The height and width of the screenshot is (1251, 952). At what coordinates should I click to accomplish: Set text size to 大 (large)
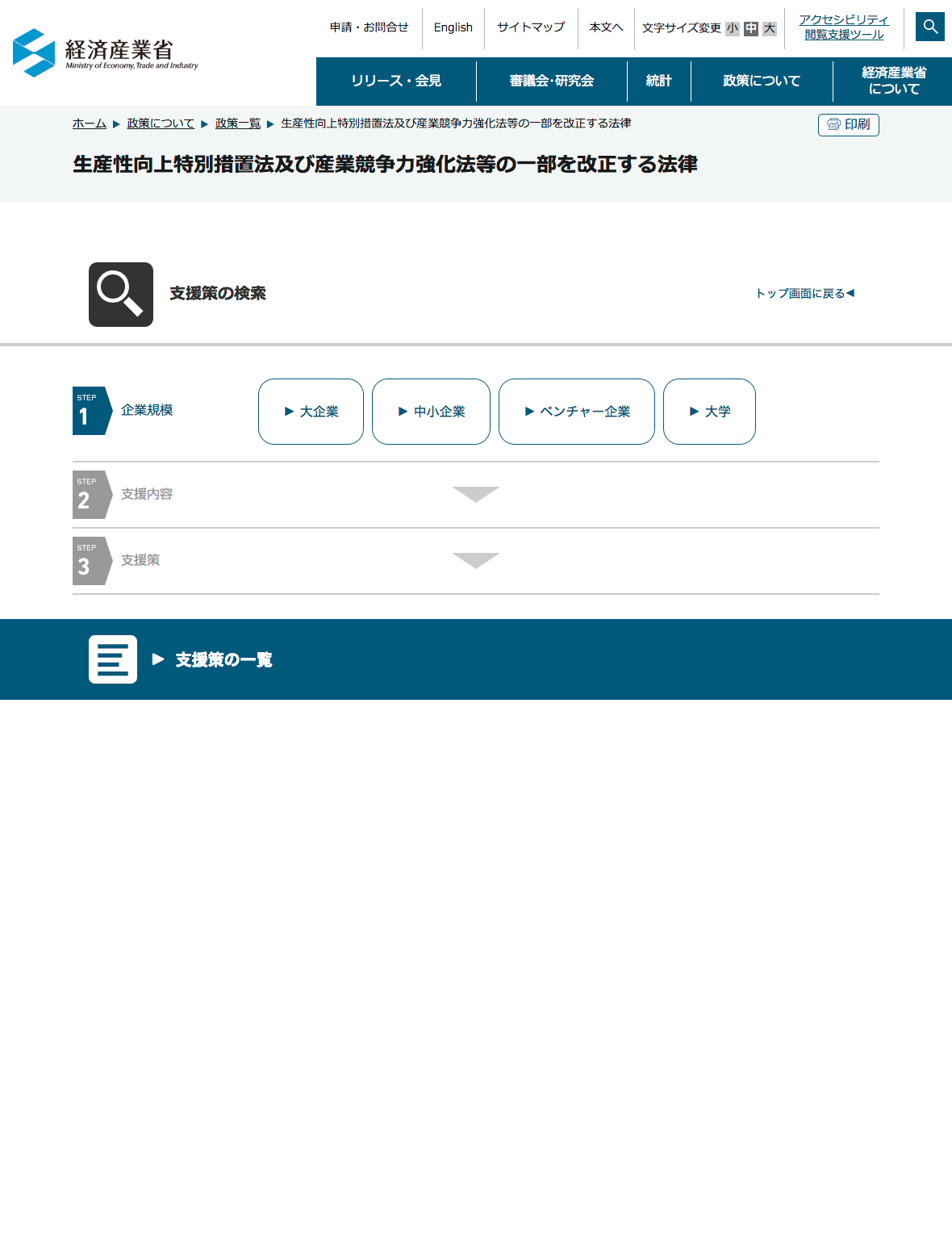(x=770, y=28)
